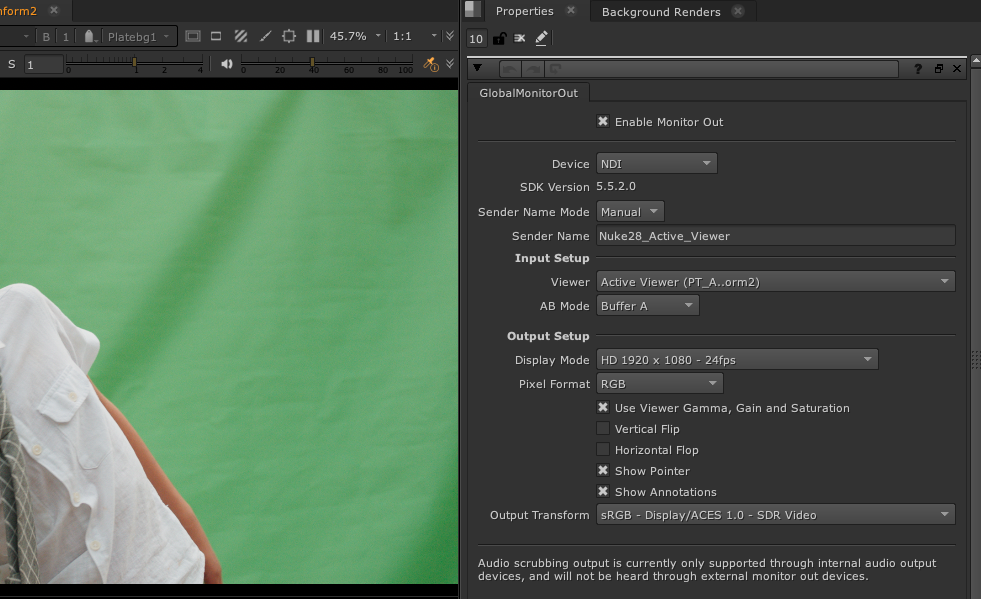Uncheck Show Annotations
The width and height of the screenshot is (981, 599).
point(603,492)
